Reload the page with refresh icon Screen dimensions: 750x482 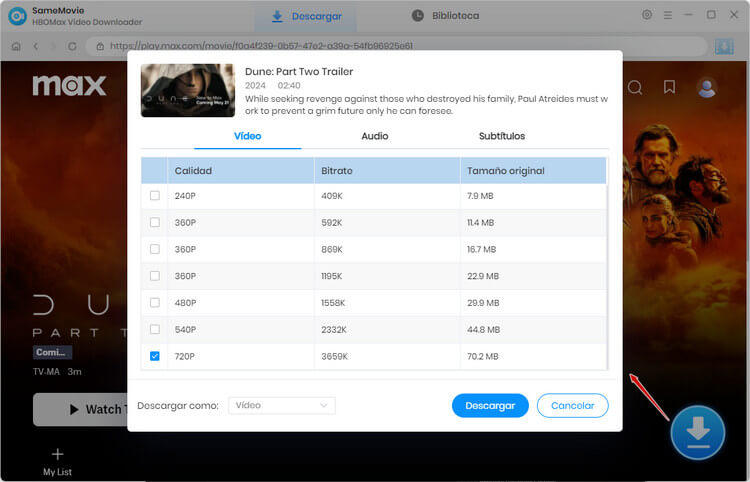point(72,46)
